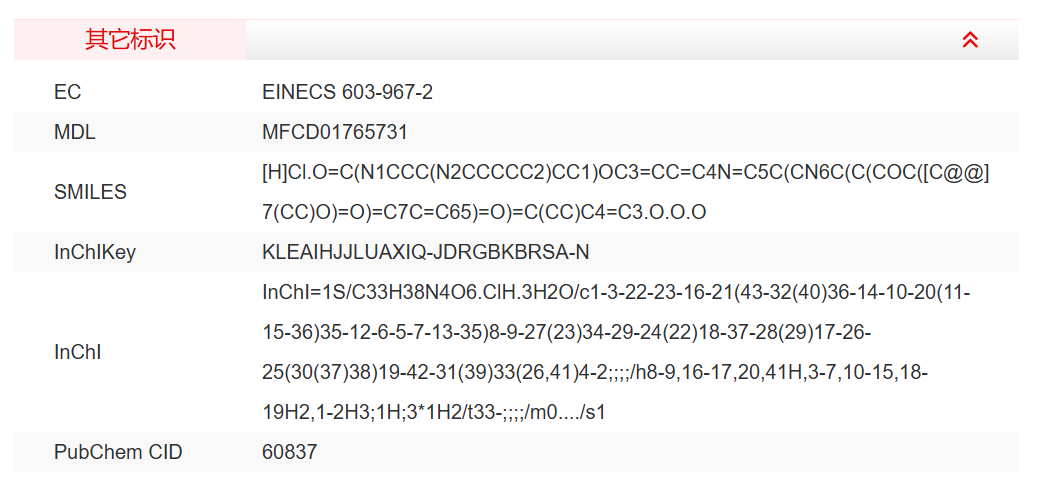Click the InChI line starting with 25(30(37)38)
Screen dimensions: 1040x479
pyautogui.click(x=594, y=372)
